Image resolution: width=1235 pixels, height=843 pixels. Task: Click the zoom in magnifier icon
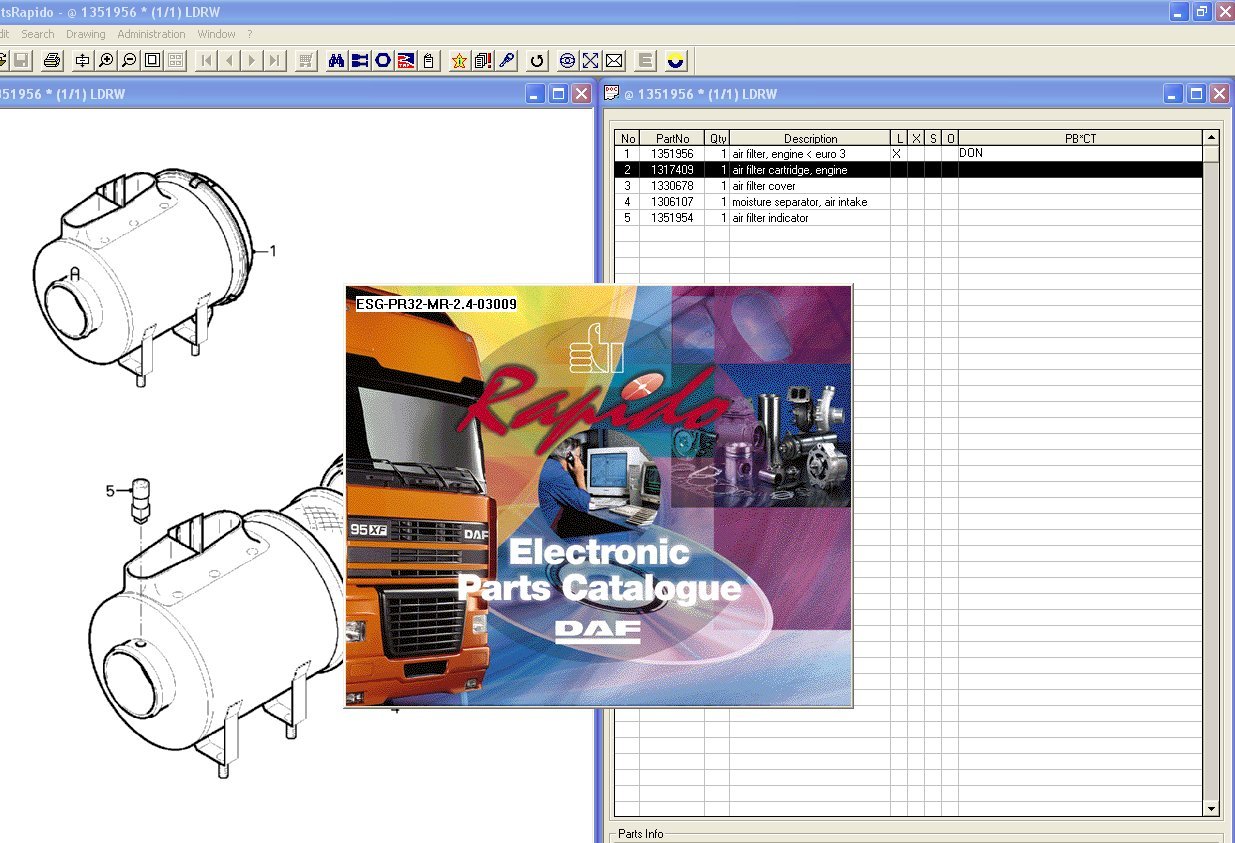(x=106, y=61)
